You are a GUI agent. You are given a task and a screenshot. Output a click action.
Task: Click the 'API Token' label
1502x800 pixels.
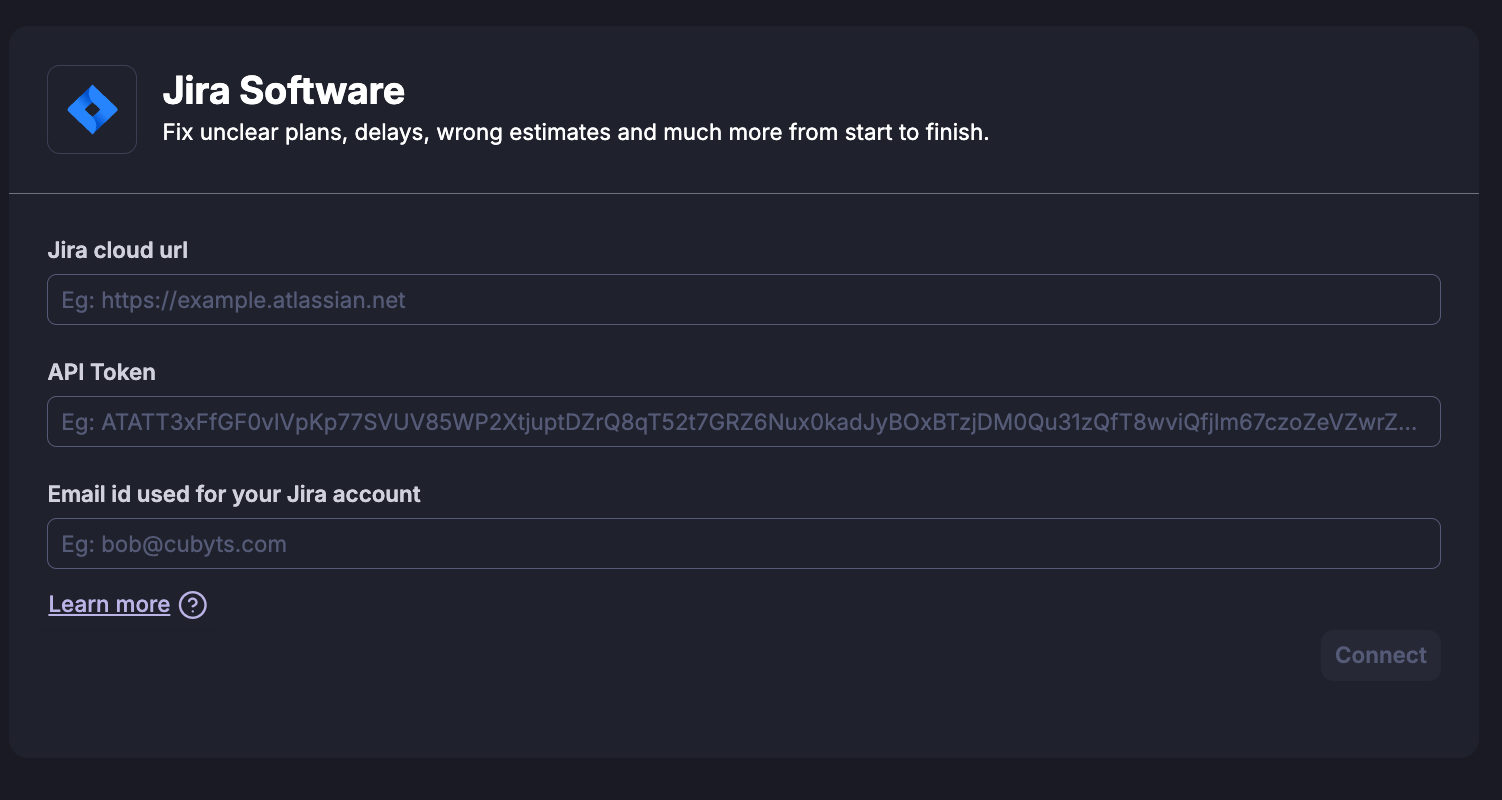(102, 373)
